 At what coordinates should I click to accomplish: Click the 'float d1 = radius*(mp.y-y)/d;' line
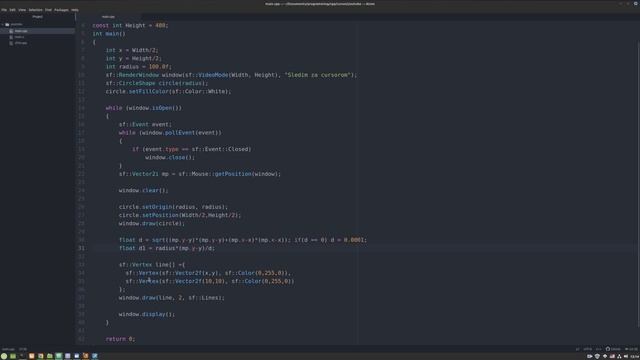[167, 248]
